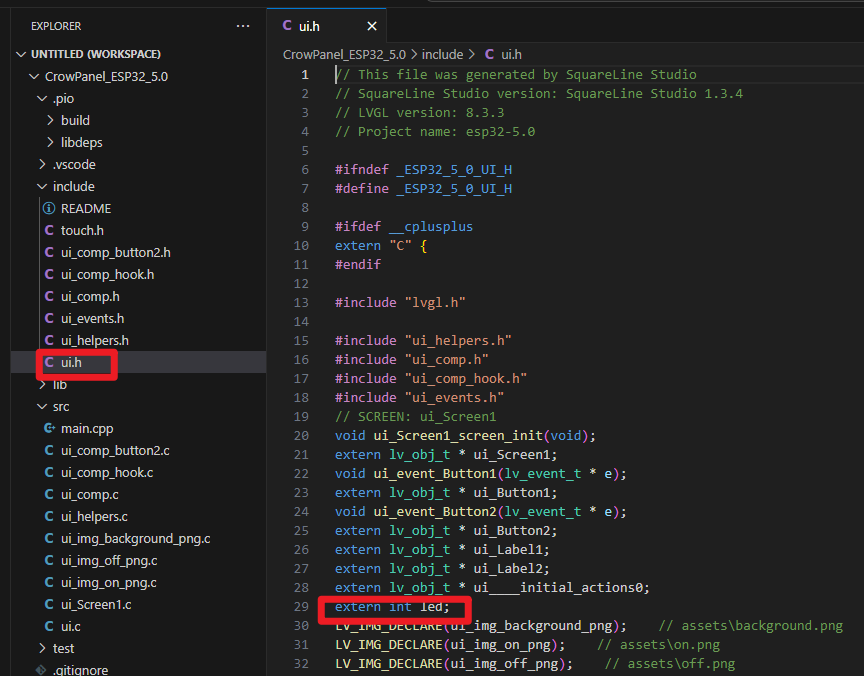Click the 'extern lv_obj_t * ui_Label2;' line
864x676 pixels.
tap(442, 569)
